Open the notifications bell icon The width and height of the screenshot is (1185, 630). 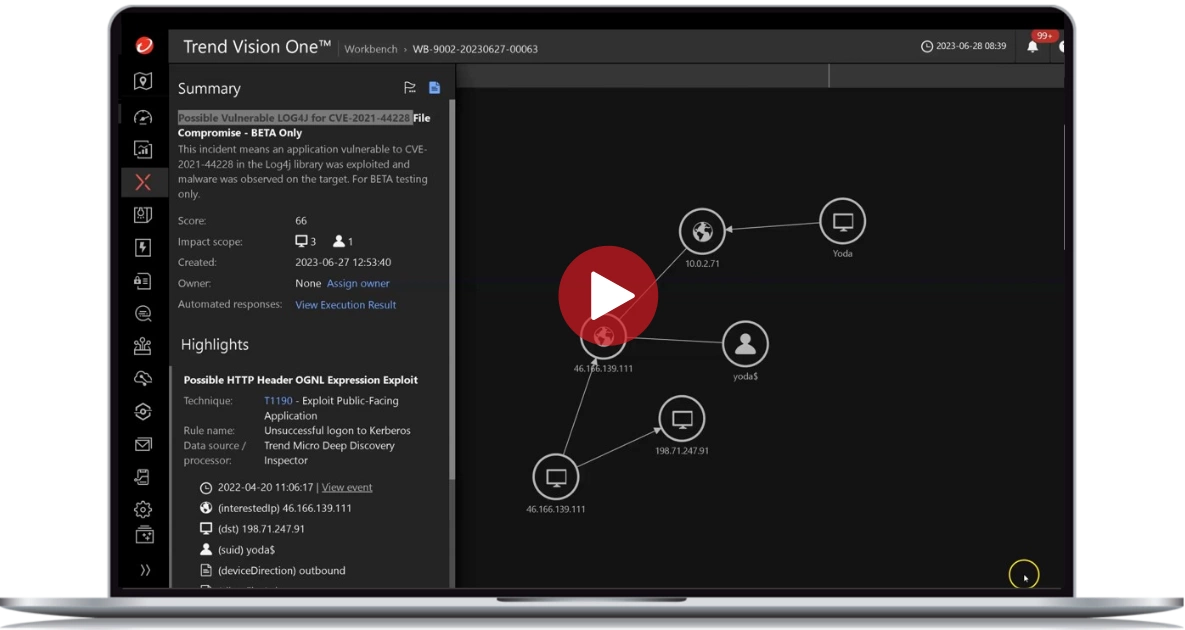point(1032,47)
